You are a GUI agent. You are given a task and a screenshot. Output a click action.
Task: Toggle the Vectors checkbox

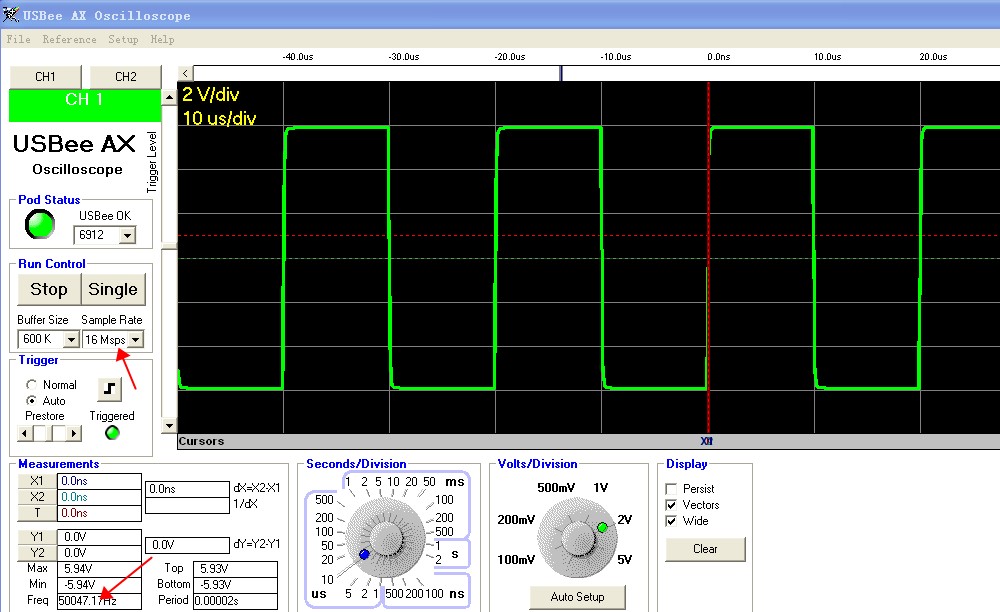(671, 505)
